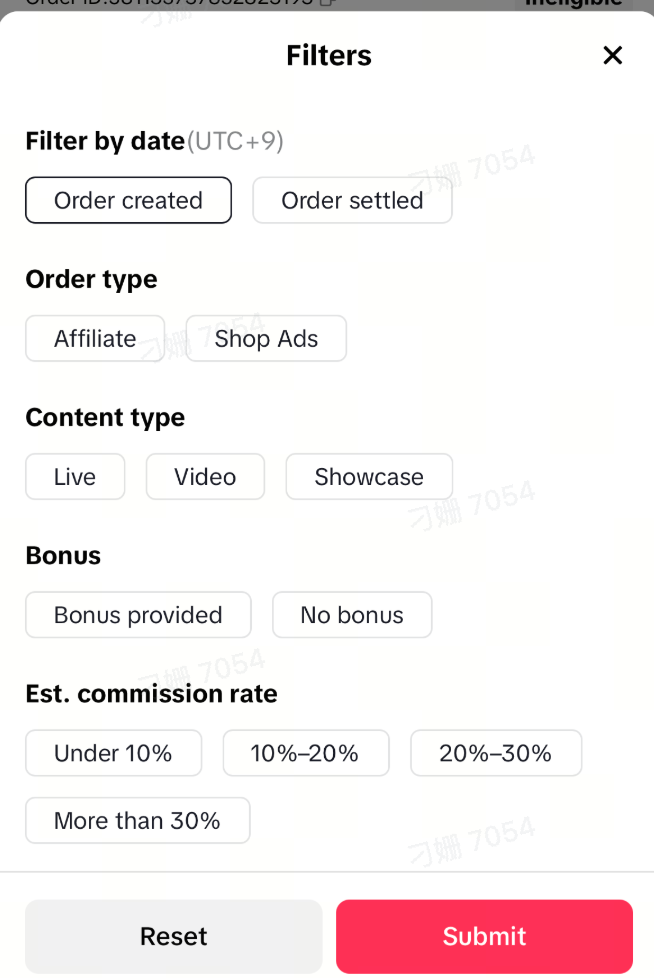Copy the order ID using the copy icon
This screenshot has width=654, height=978.
pos(327,2)
